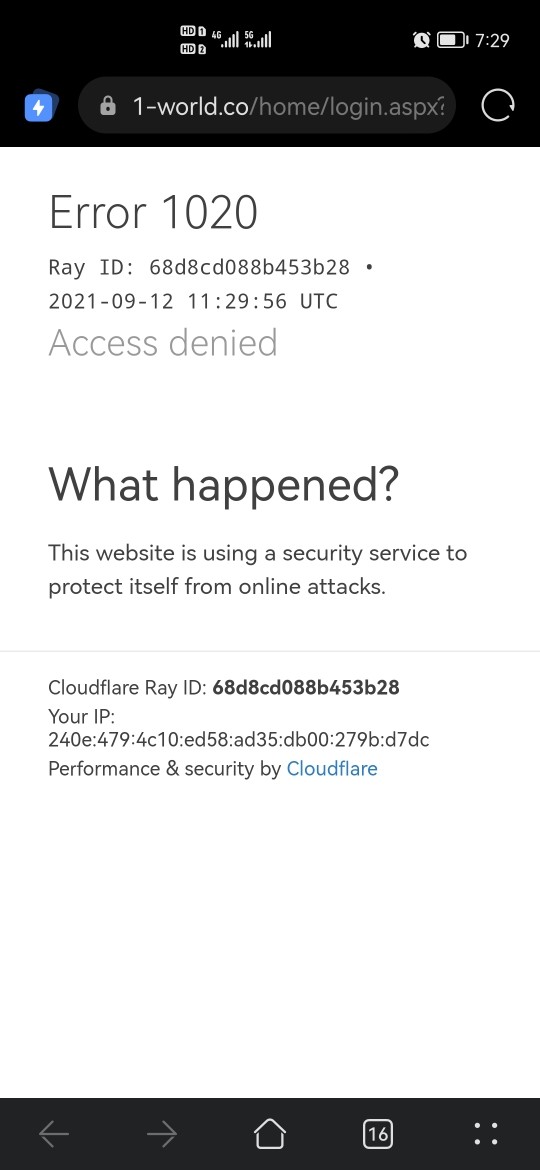Open the browser home page
540x1170 pixels.
click(x=270, y=1134)
